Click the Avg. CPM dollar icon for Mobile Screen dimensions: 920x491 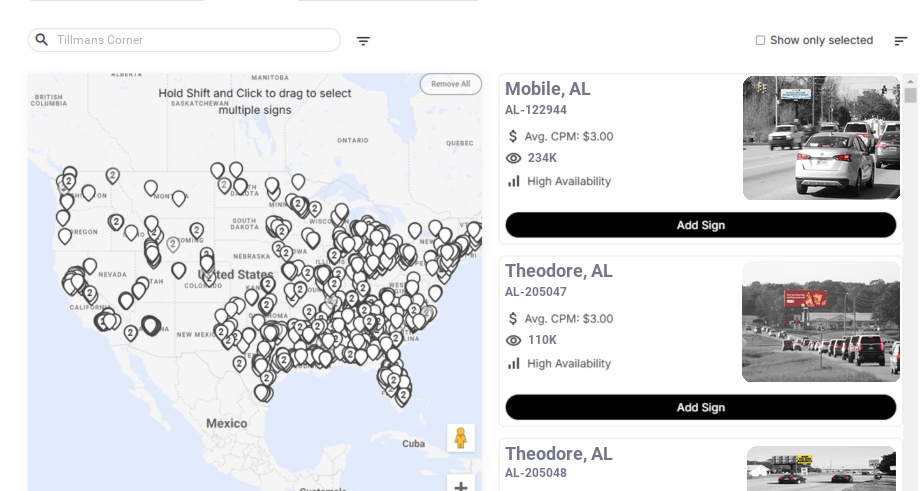click(x=513, y=136)
